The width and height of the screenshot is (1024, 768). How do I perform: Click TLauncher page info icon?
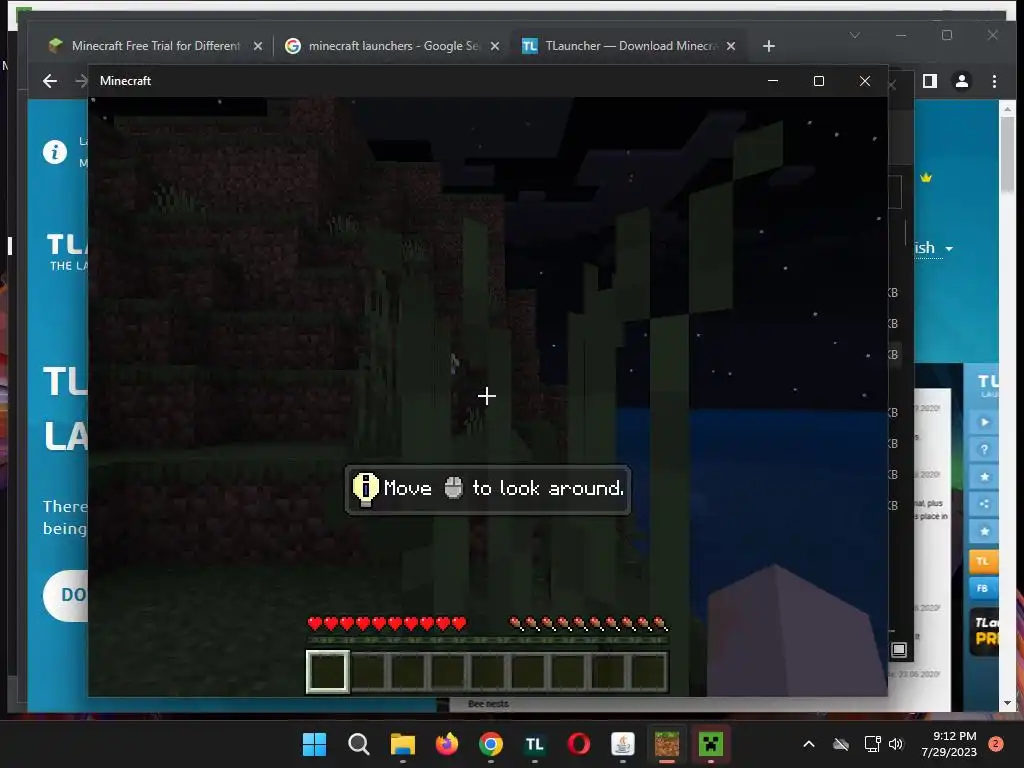[x=55, y=152]
